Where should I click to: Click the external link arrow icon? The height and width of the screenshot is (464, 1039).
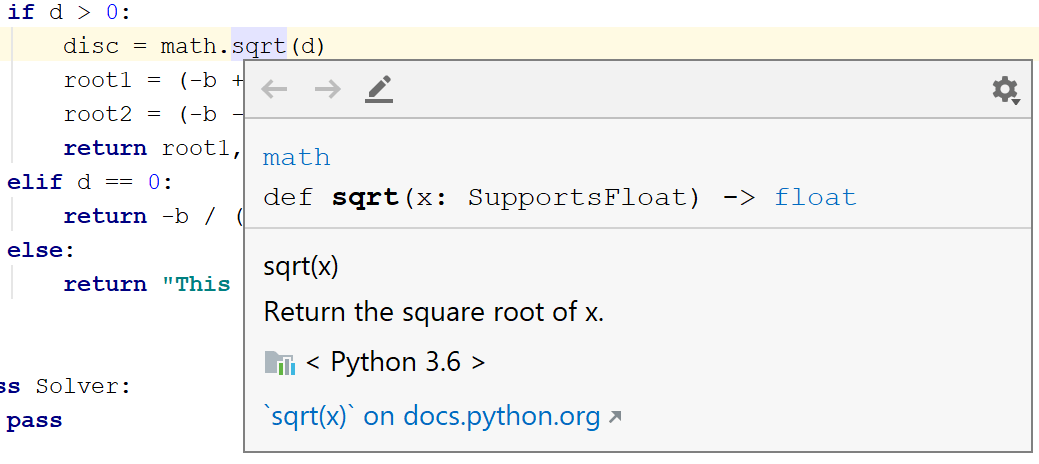615,417
